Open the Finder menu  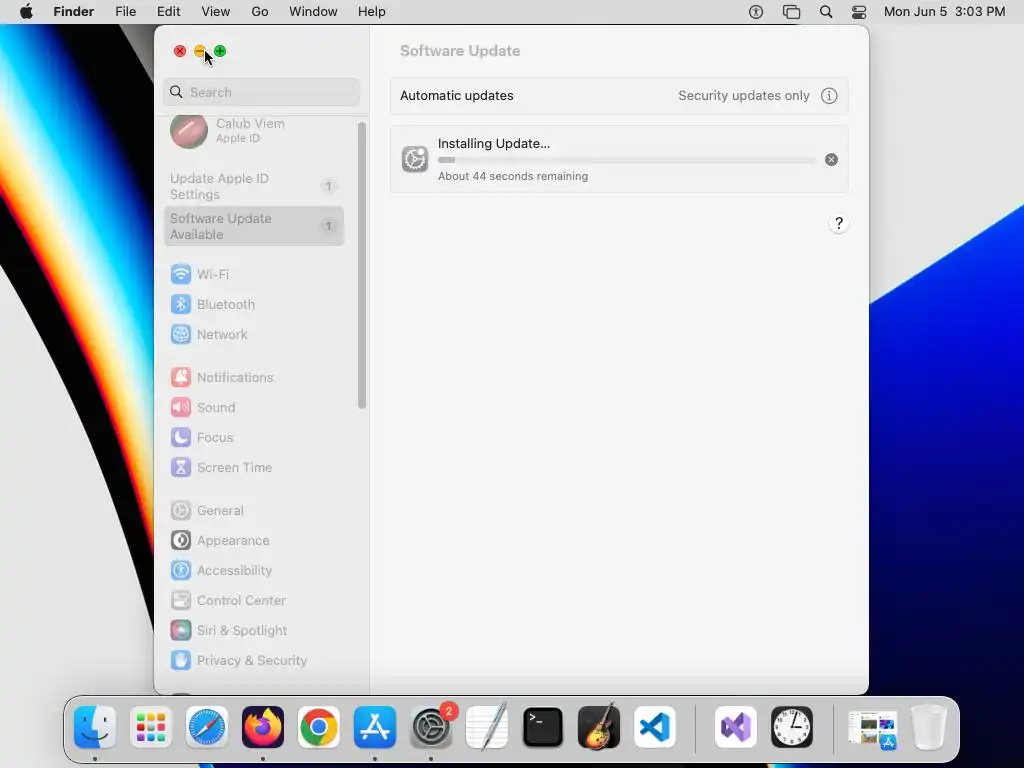74,12
